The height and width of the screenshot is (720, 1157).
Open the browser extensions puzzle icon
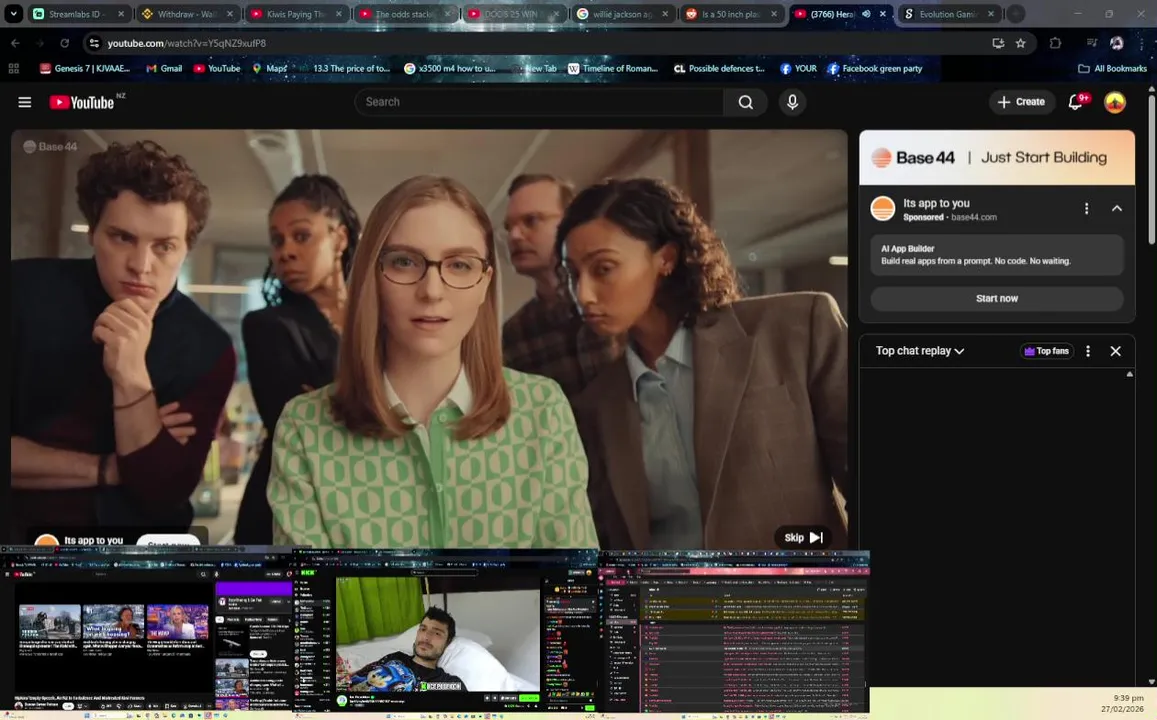coord(1055,43)
